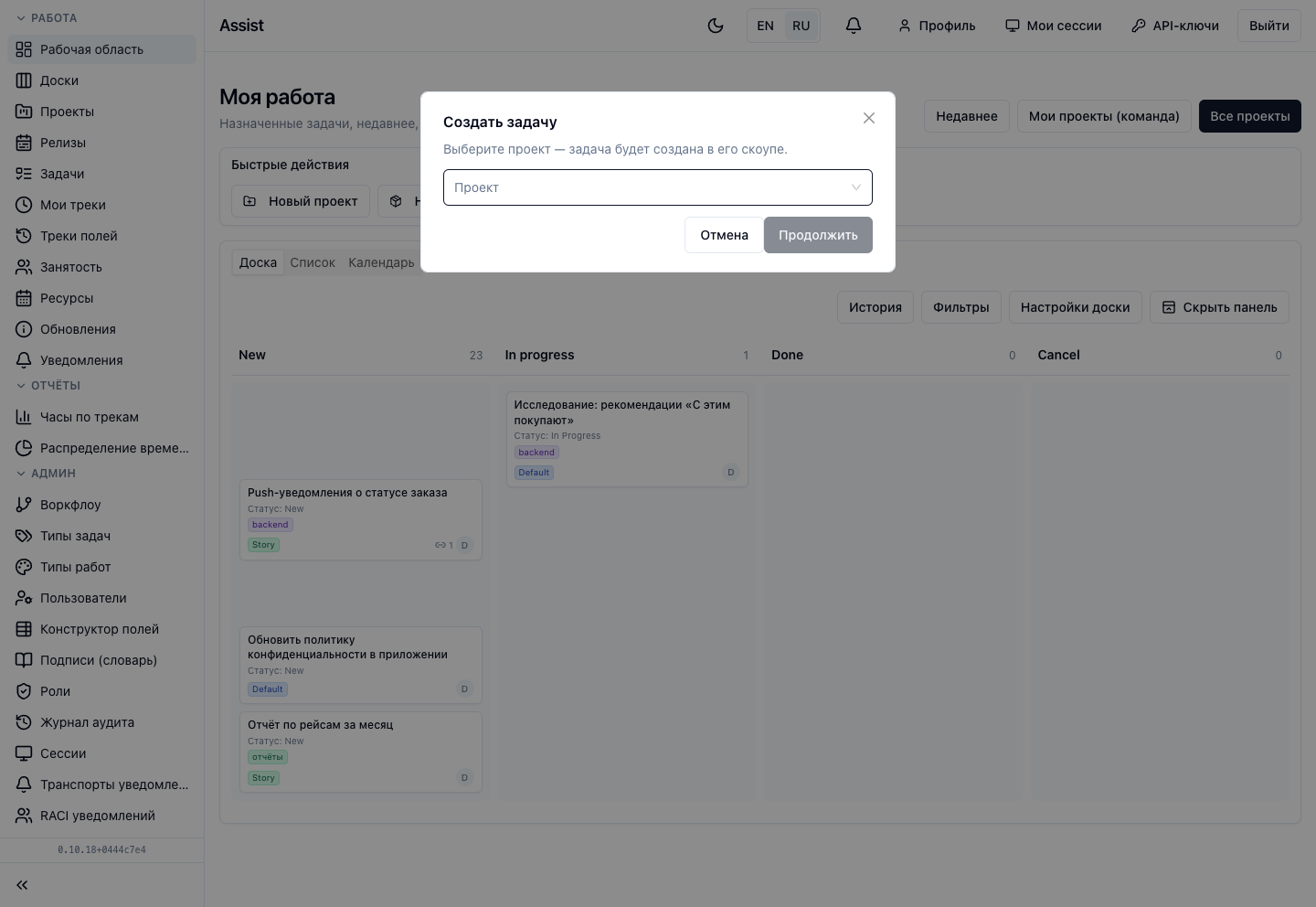This screenshot has height=907, width=1316.
Task: Click the Типы работ palette icon
Action: (24, 567)
